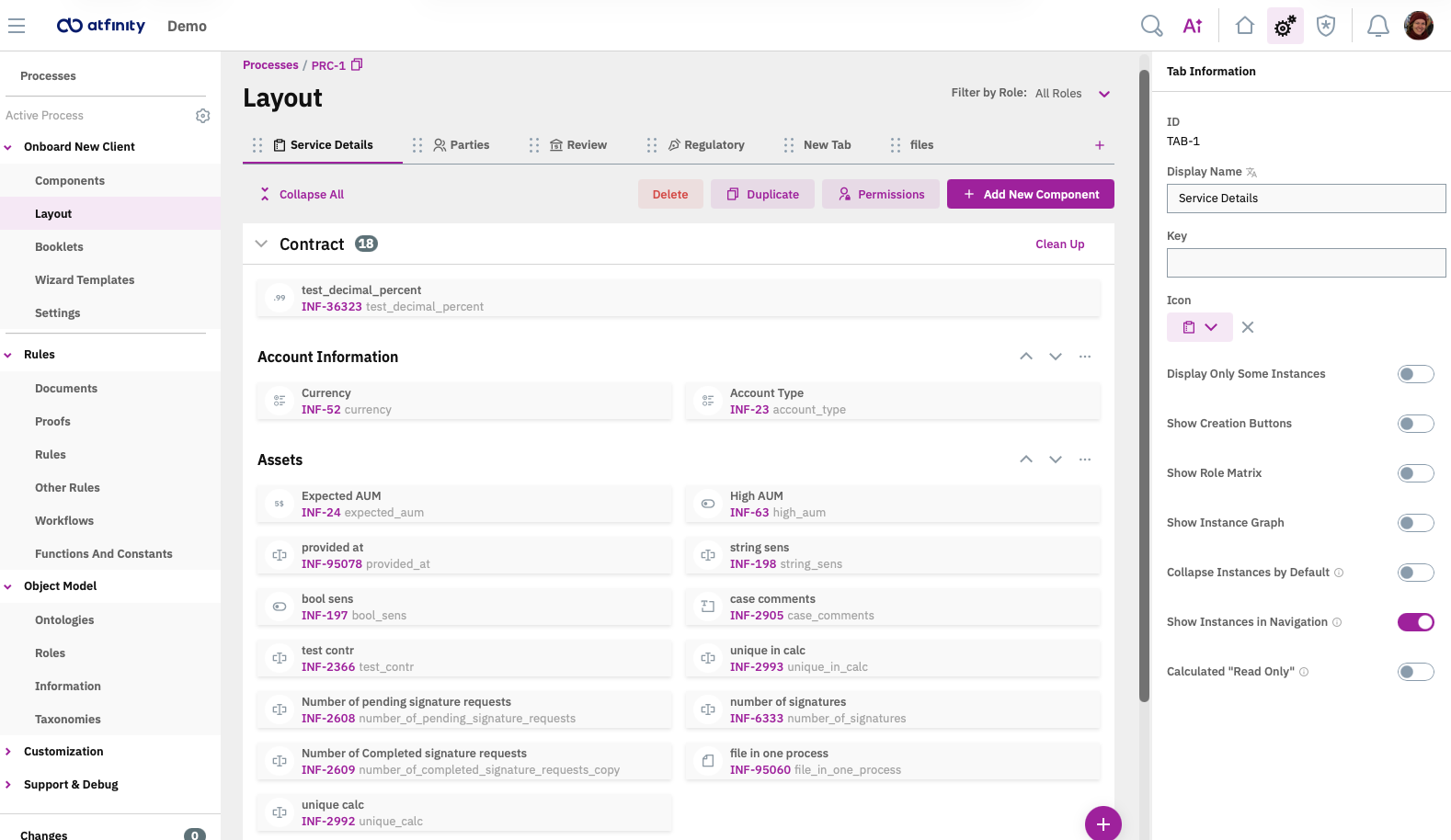This screenshot has height=840, width=1451.
Task: Expand the Support & Debug group
Action: 8,785
